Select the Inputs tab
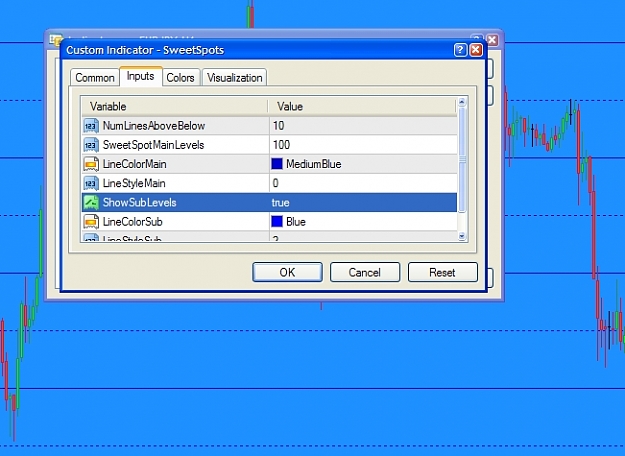This screenshot has height=456, width=625. click(x=140, y=76)
